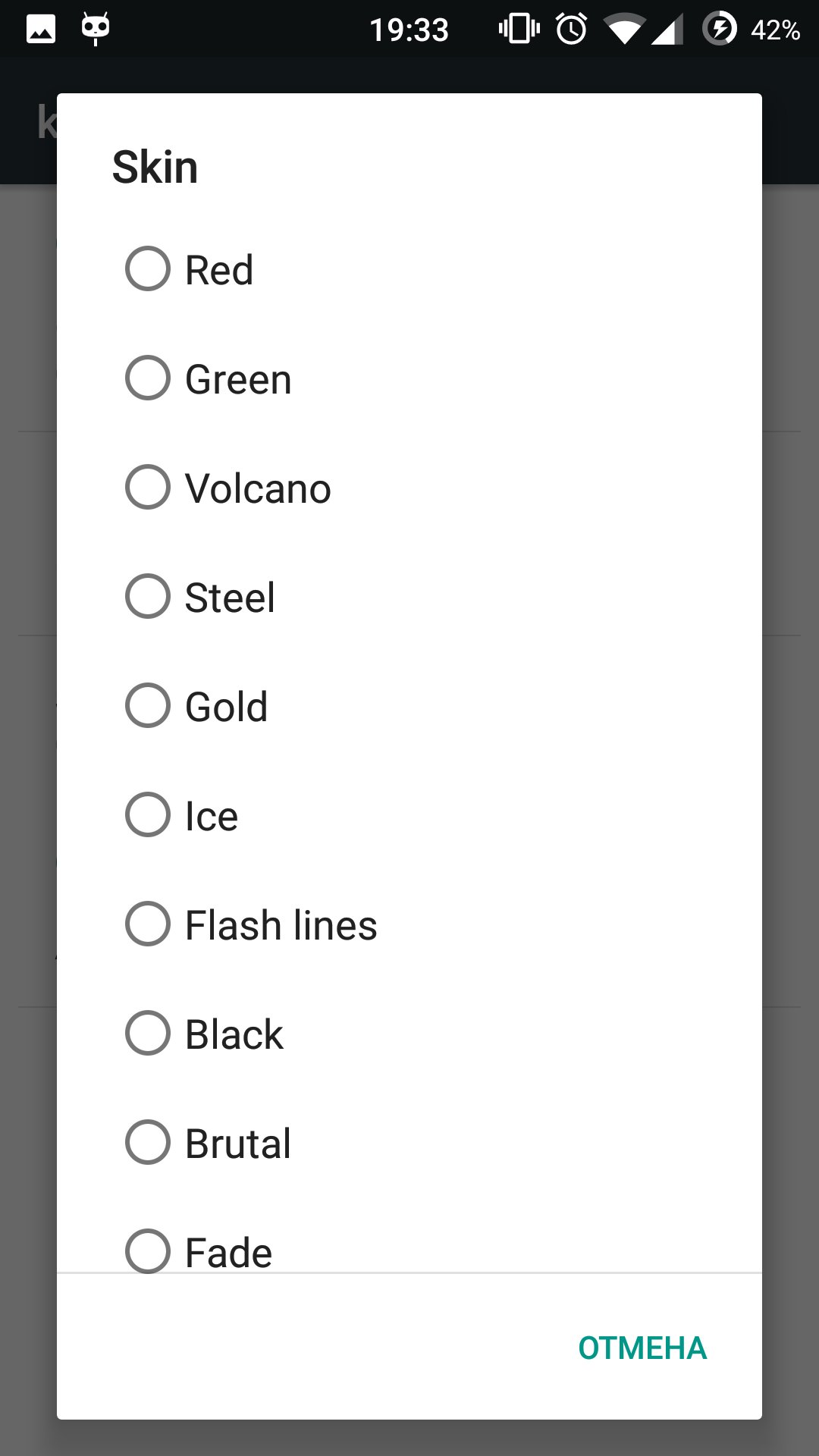
Task: Tap the Skin dialog title
Action: click(155, 168)
